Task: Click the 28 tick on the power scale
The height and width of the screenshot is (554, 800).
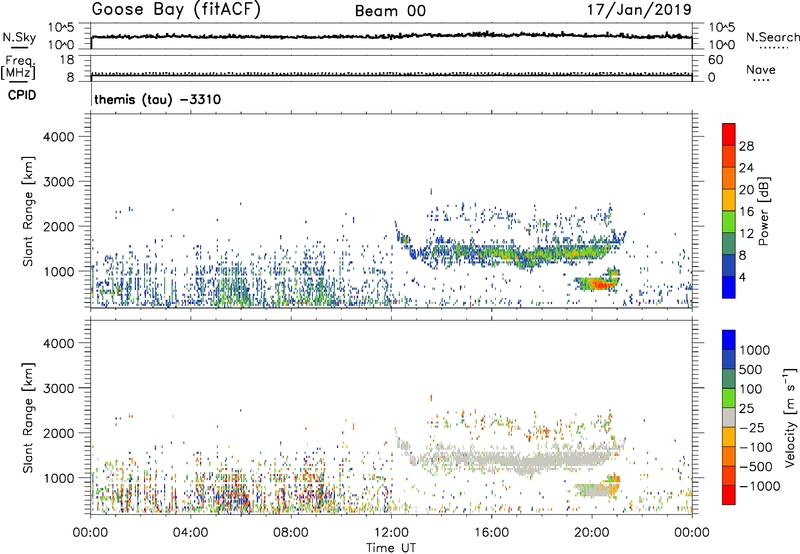Action: pyautogui.click(x=746, y=146)
